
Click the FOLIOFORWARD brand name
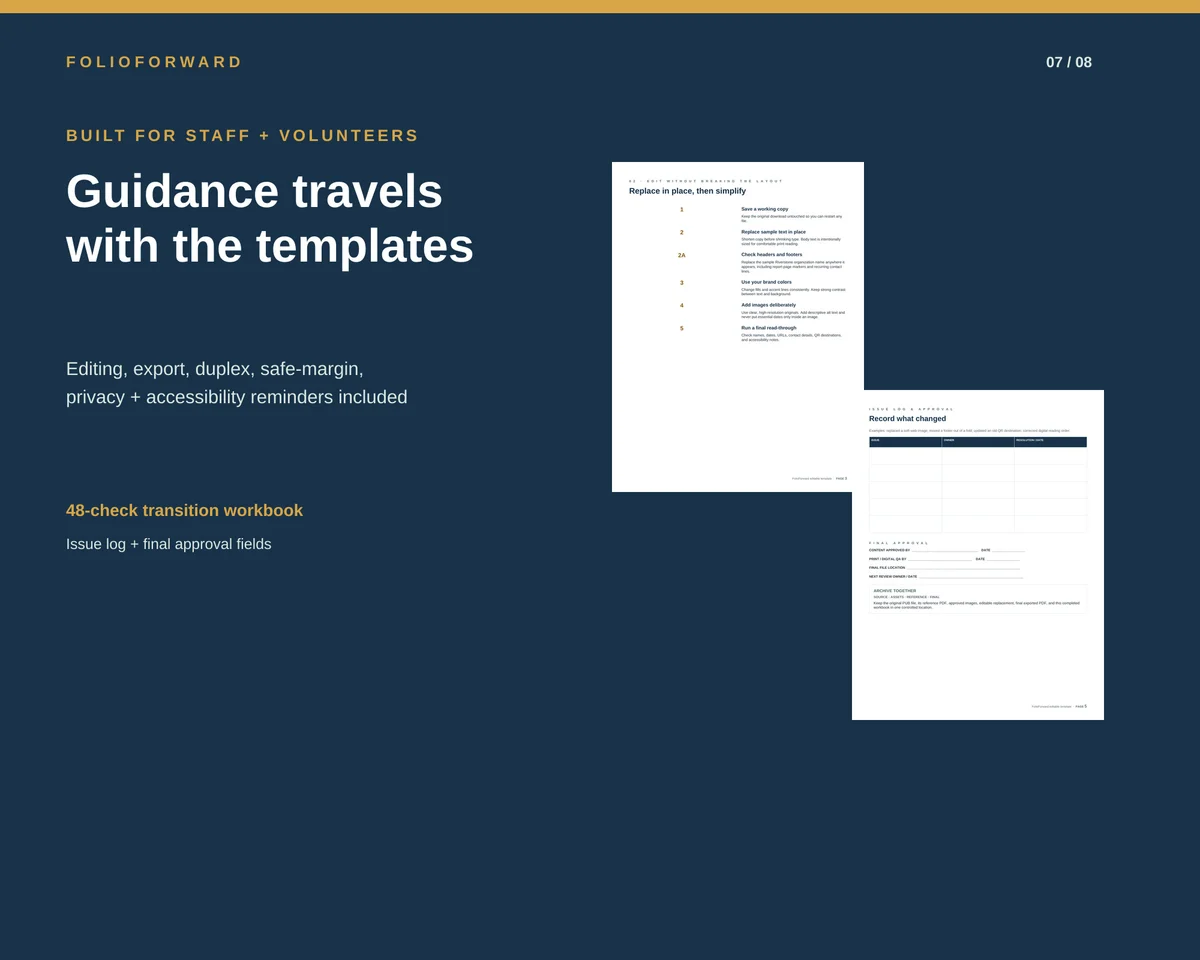pyautogui.click(x=154, y=62)
